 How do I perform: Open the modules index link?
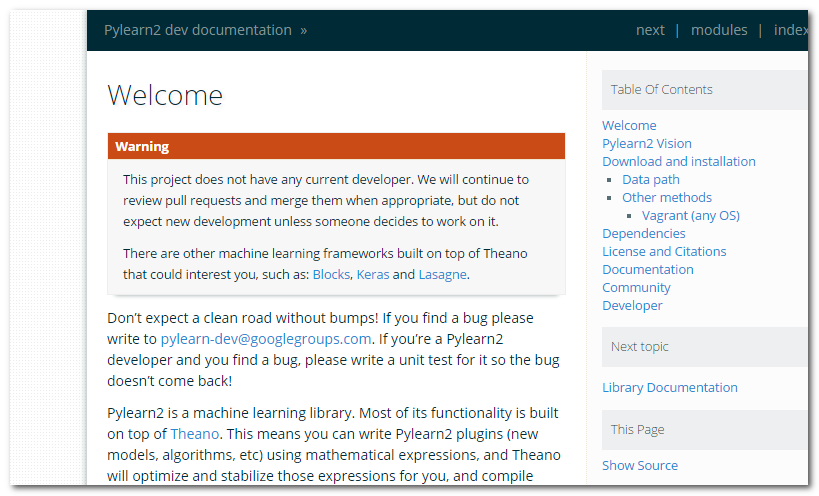click(719, 30)
